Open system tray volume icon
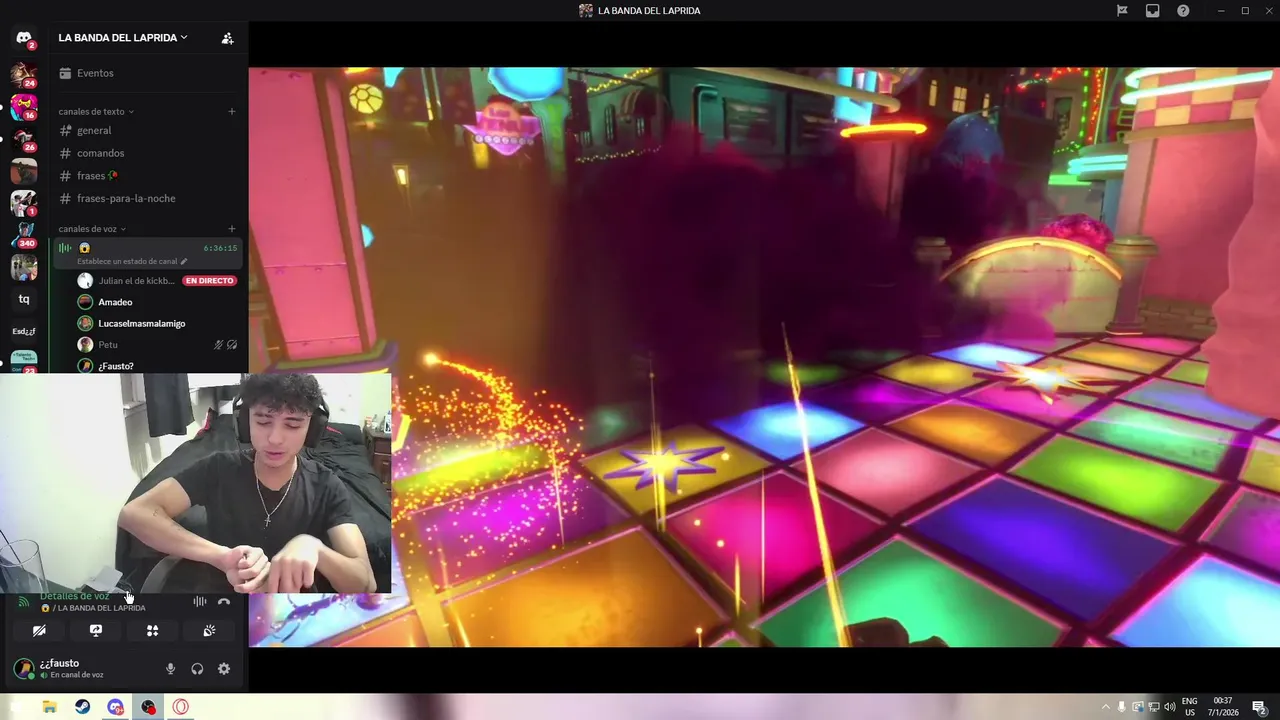The width and height of the screenshot is (1280, 720). click(1170, 707)
